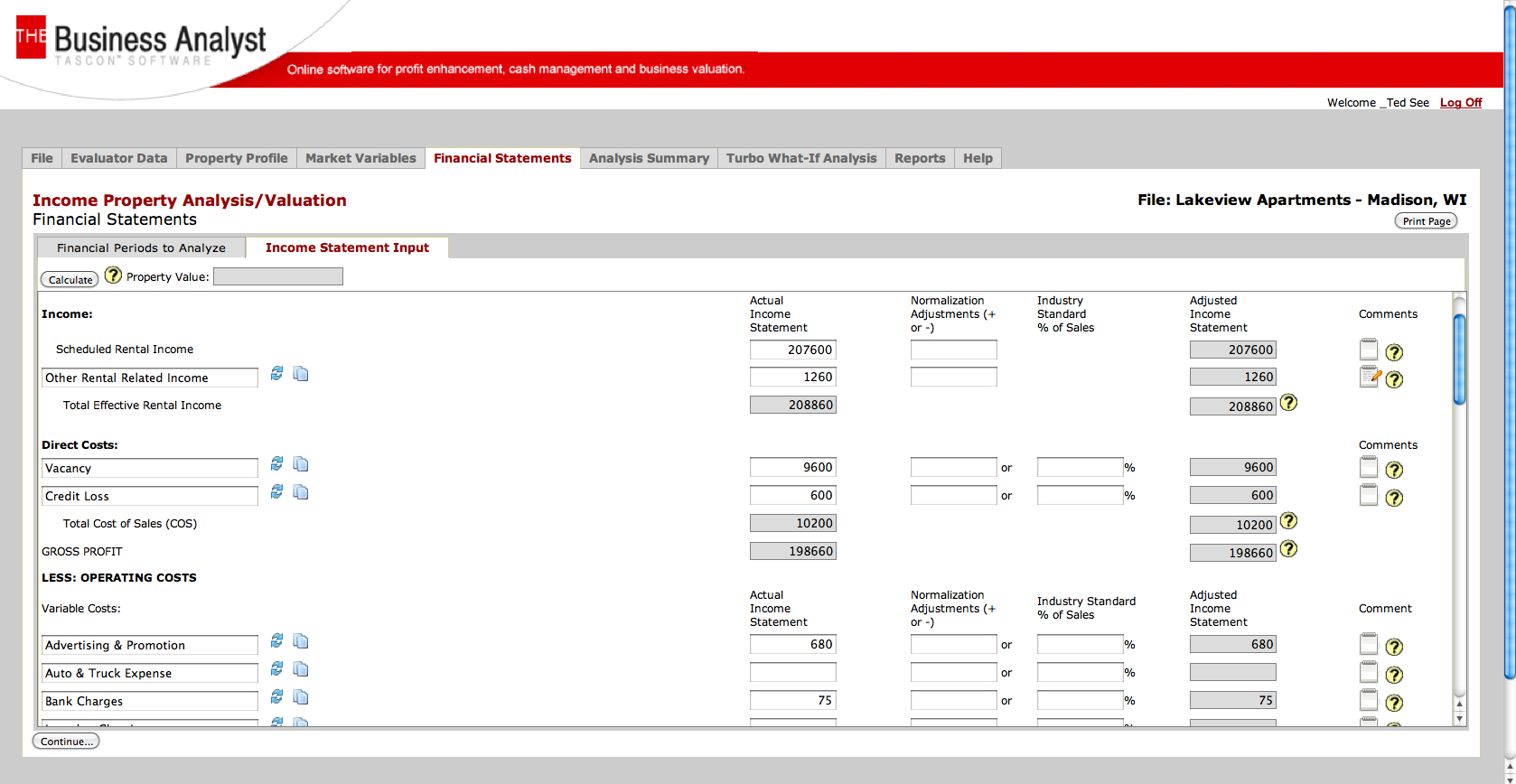Open help icon in Vacancy comments column

(1394, 470)
